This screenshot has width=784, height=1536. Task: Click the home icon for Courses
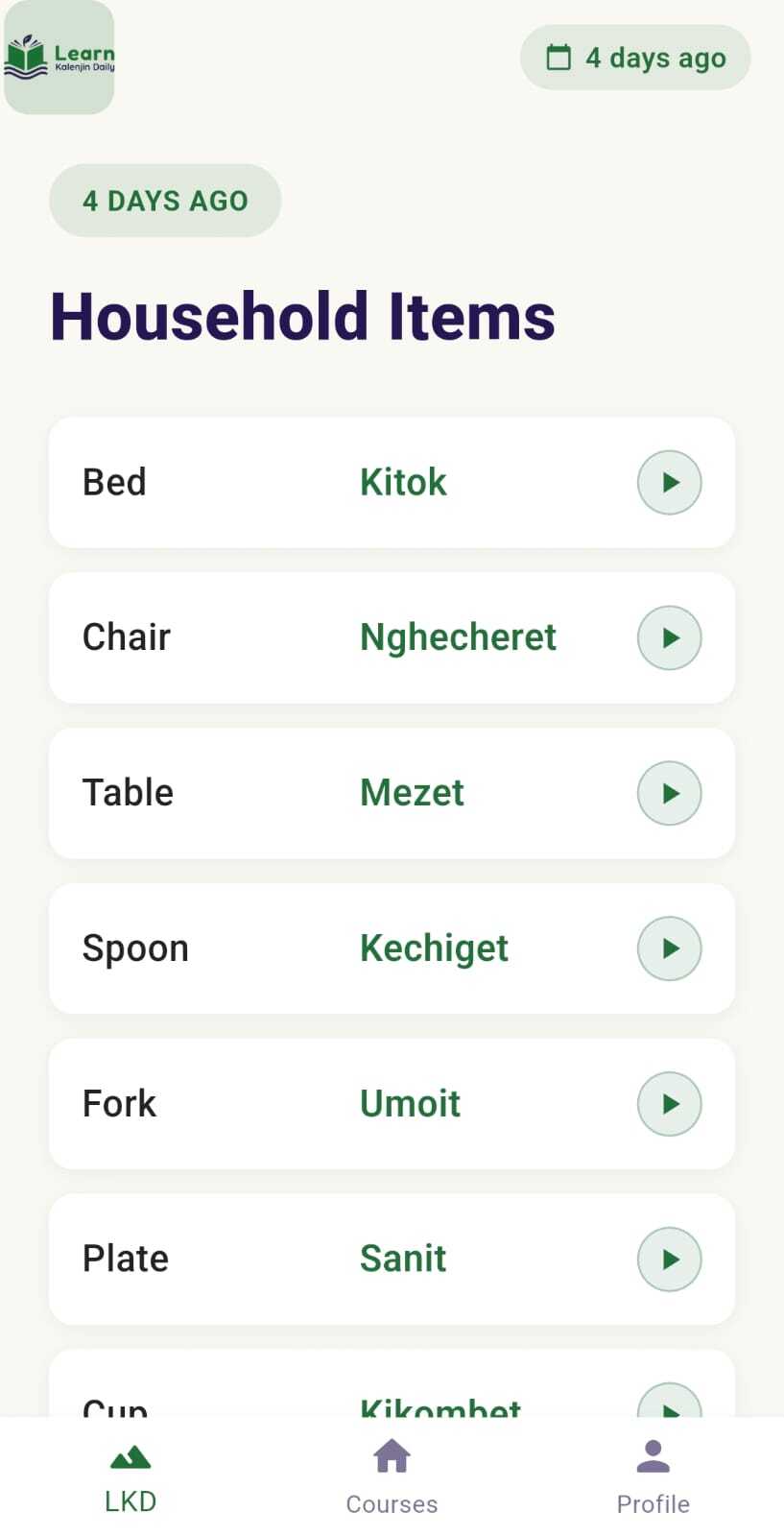click(x=392, y=1456)
